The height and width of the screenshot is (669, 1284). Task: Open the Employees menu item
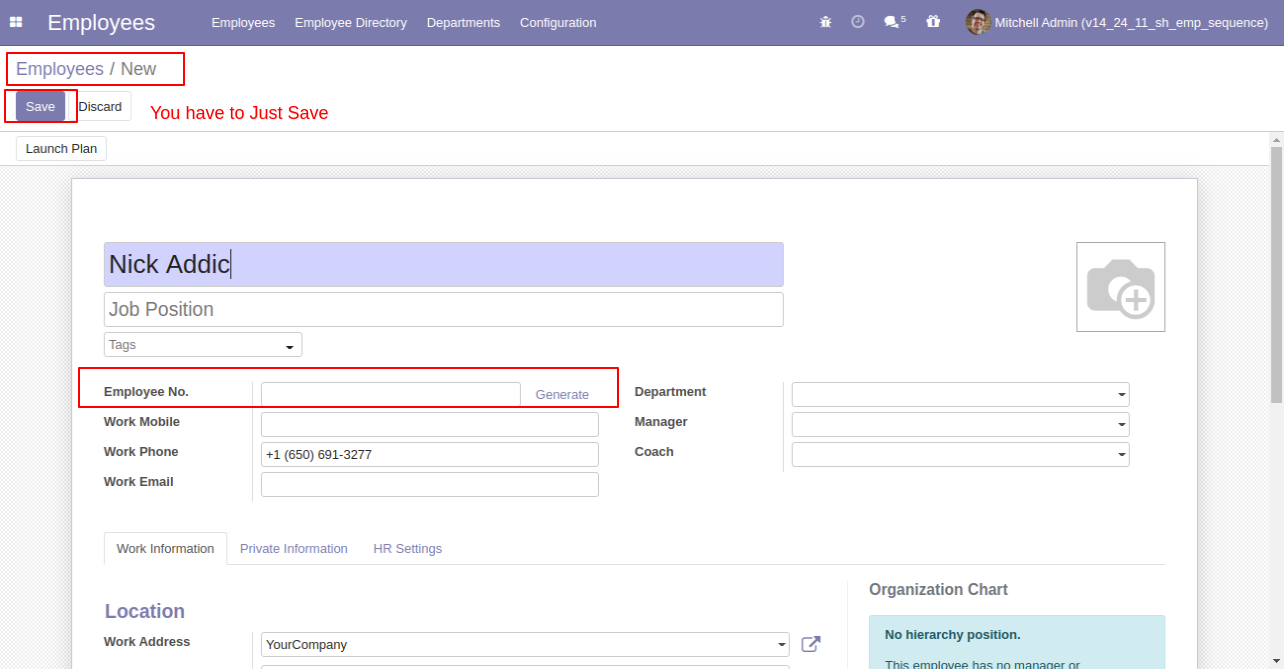(243, 22)
